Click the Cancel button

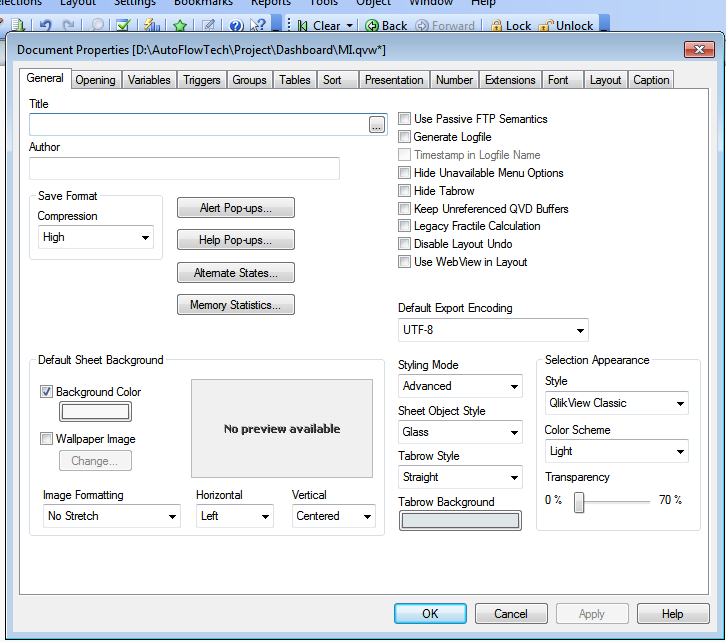[511, 614]
